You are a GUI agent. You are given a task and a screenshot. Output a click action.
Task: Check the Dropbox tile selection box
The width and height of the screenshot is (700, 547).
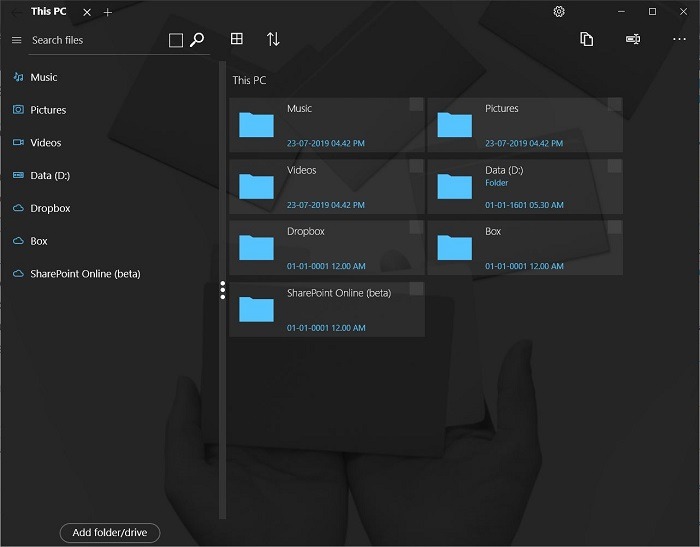(x=416, y=227)
